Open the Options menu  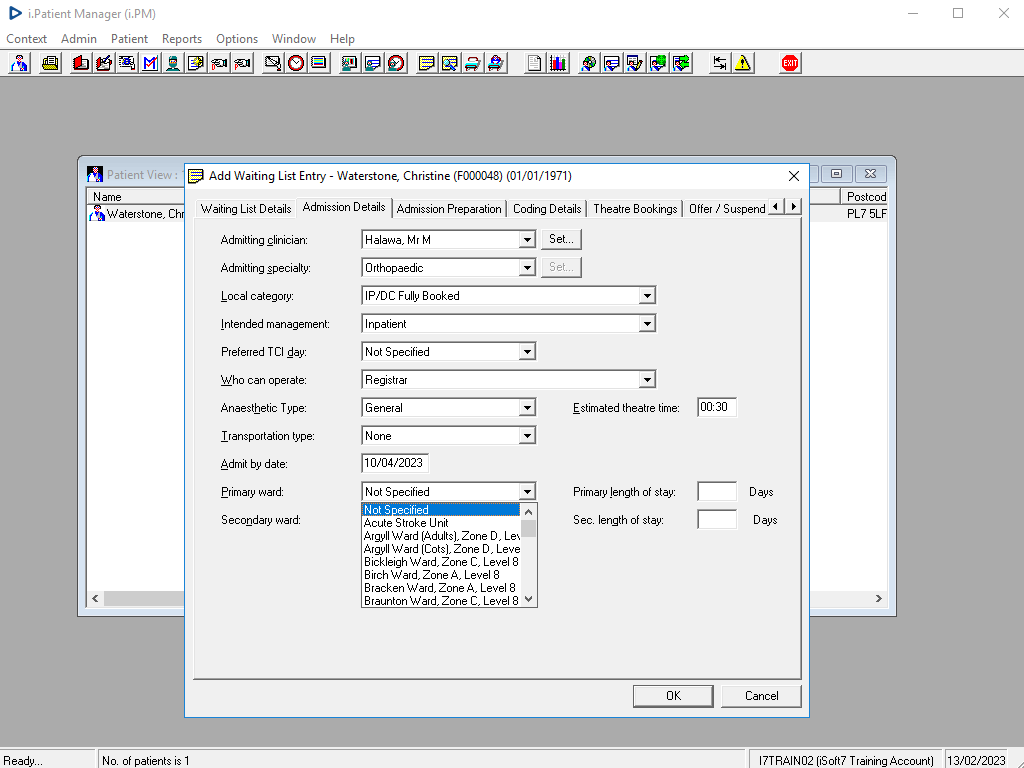coord(236,39)
